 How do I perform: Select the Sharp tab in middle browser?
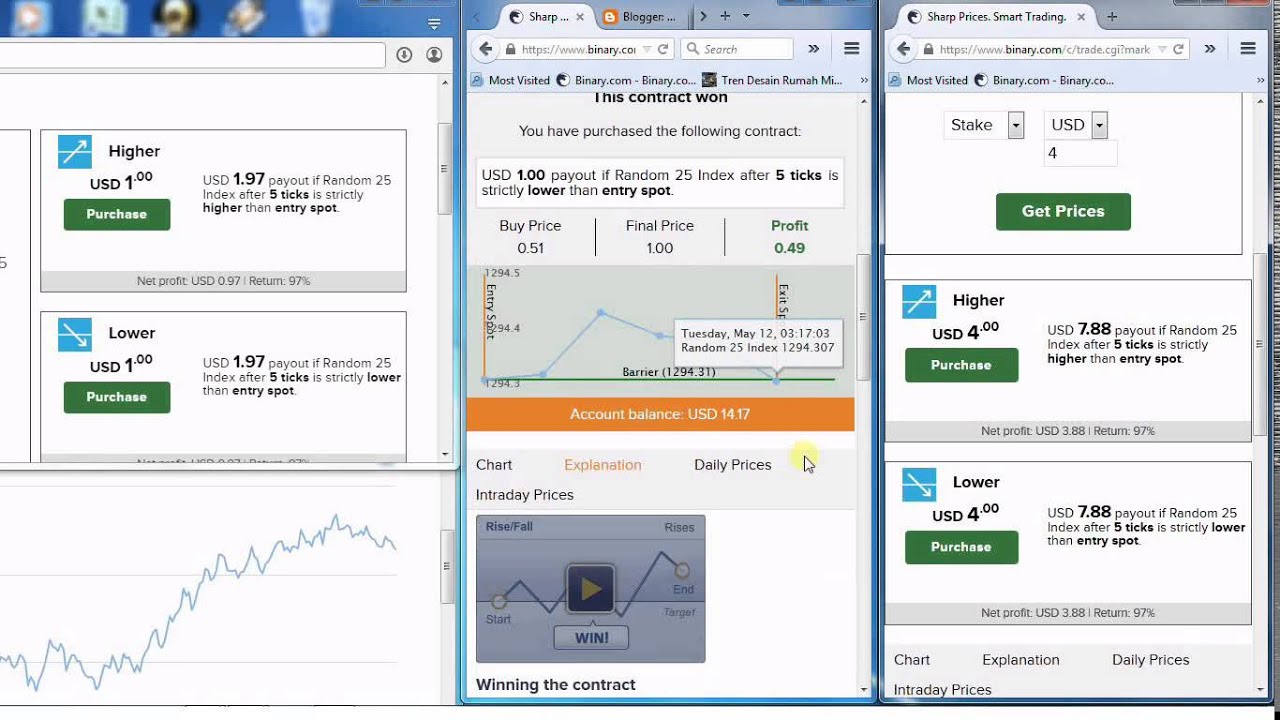tap(538, 17)
